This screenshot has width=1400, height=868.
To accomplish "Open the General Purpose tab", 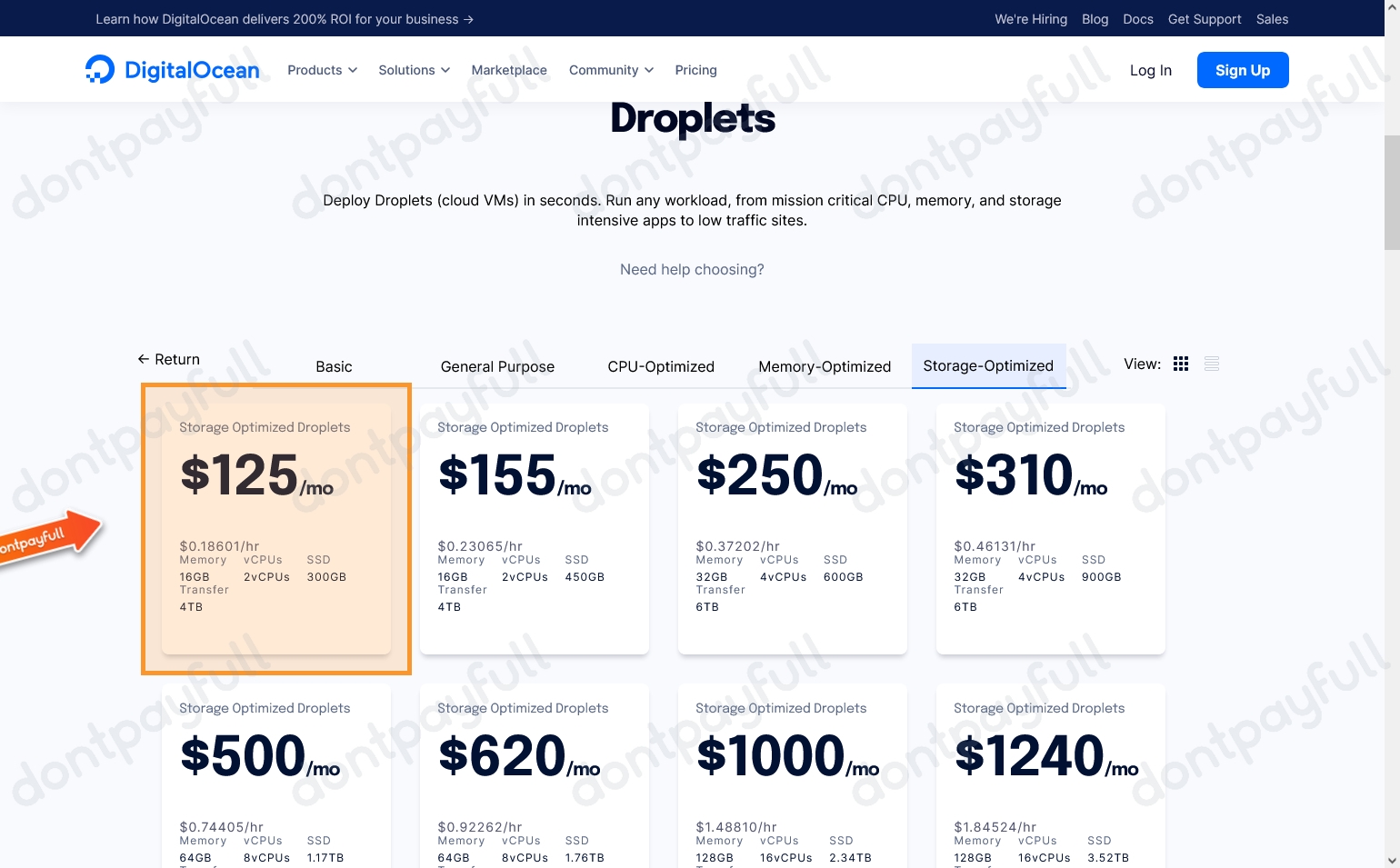I will [x=497, y=366].
